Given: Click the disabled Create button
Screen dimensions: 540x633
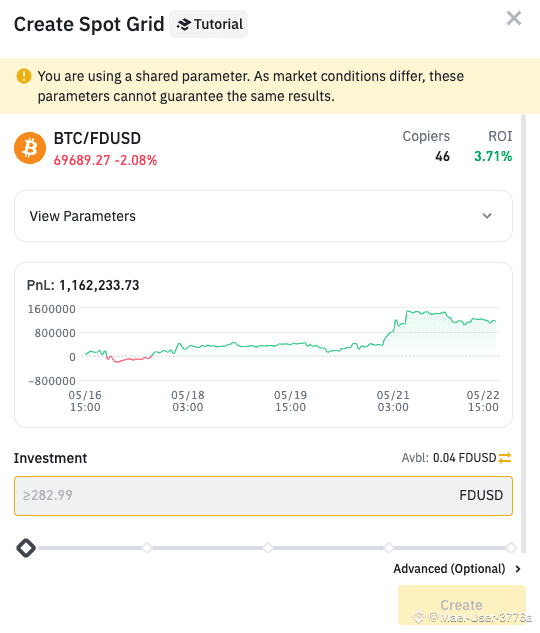Looking at the screenshot, I should pyautogui.click(x=462, y=604).
